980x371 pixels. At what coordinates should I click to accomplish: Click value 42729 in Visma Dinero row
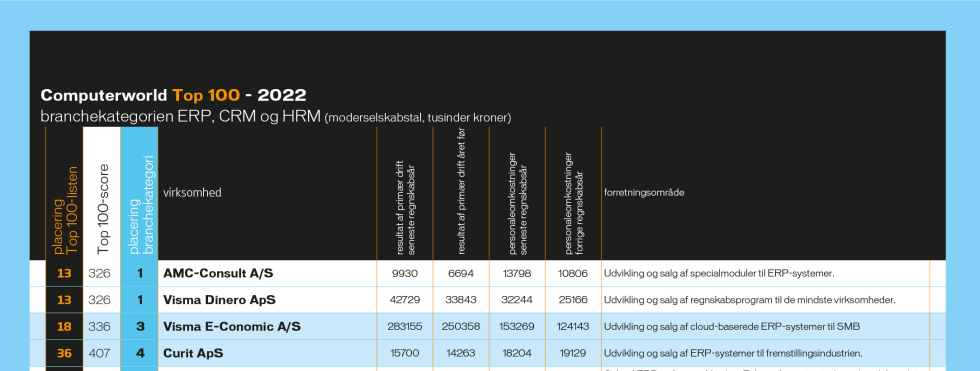(x=404, y=300)
